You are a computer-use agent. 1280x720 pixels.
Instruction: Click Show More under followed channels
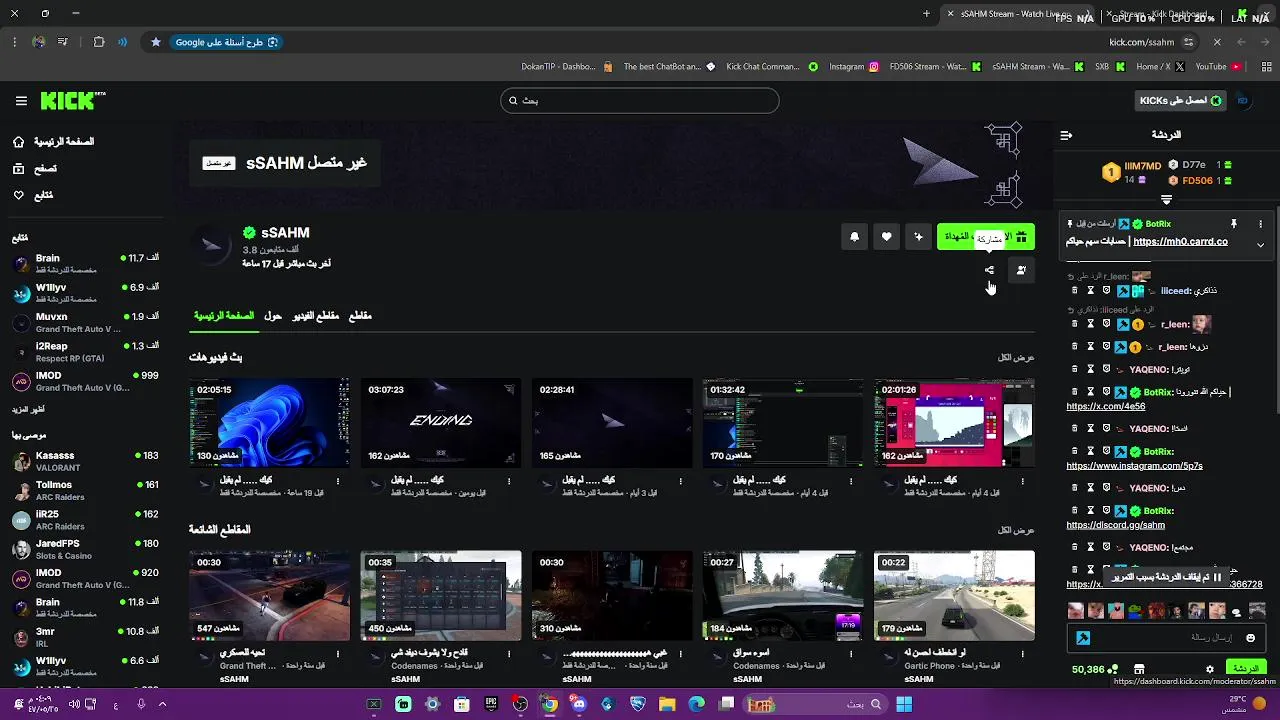(28, 410)
